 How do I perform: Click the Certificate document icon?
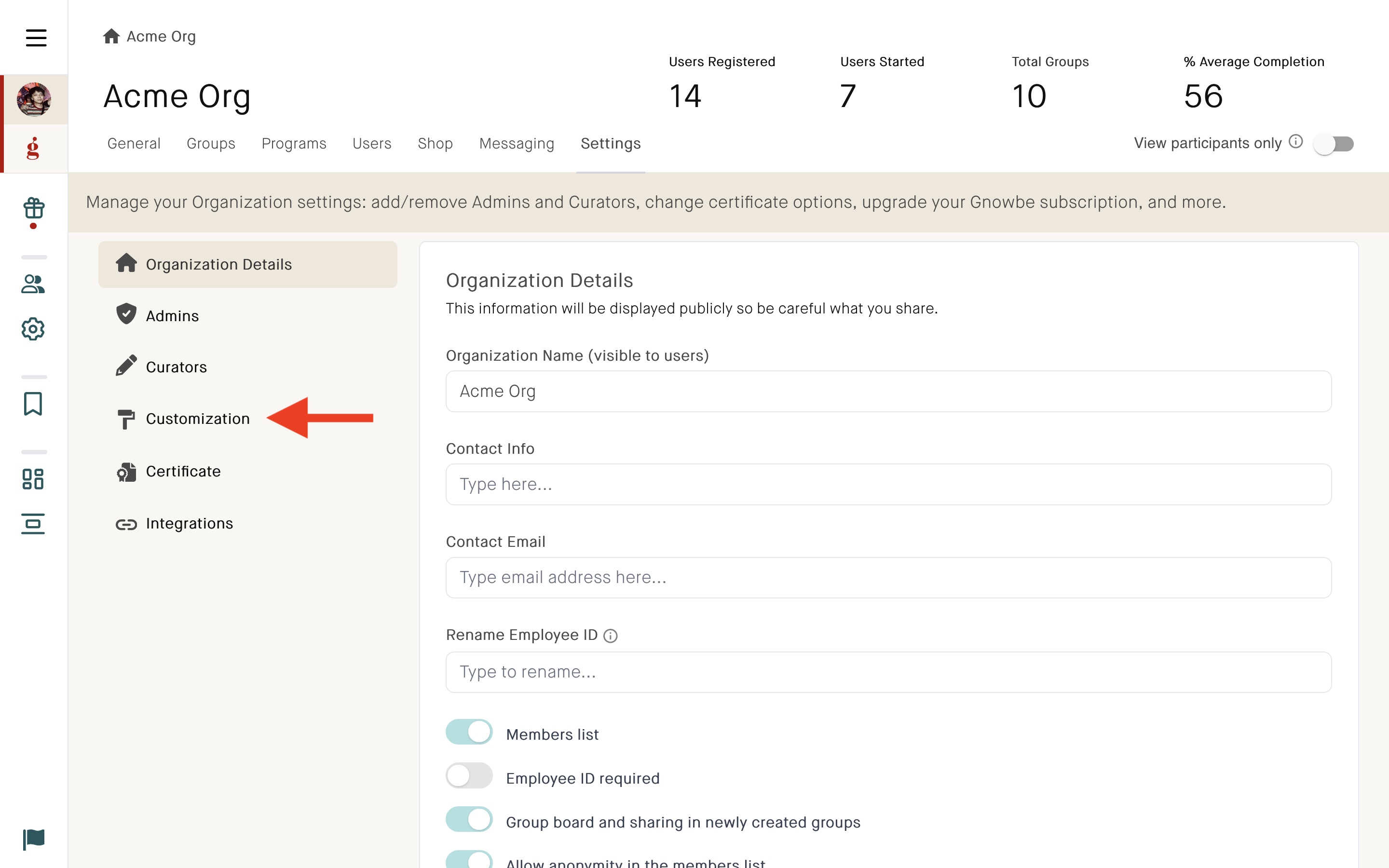coord(126,472)
